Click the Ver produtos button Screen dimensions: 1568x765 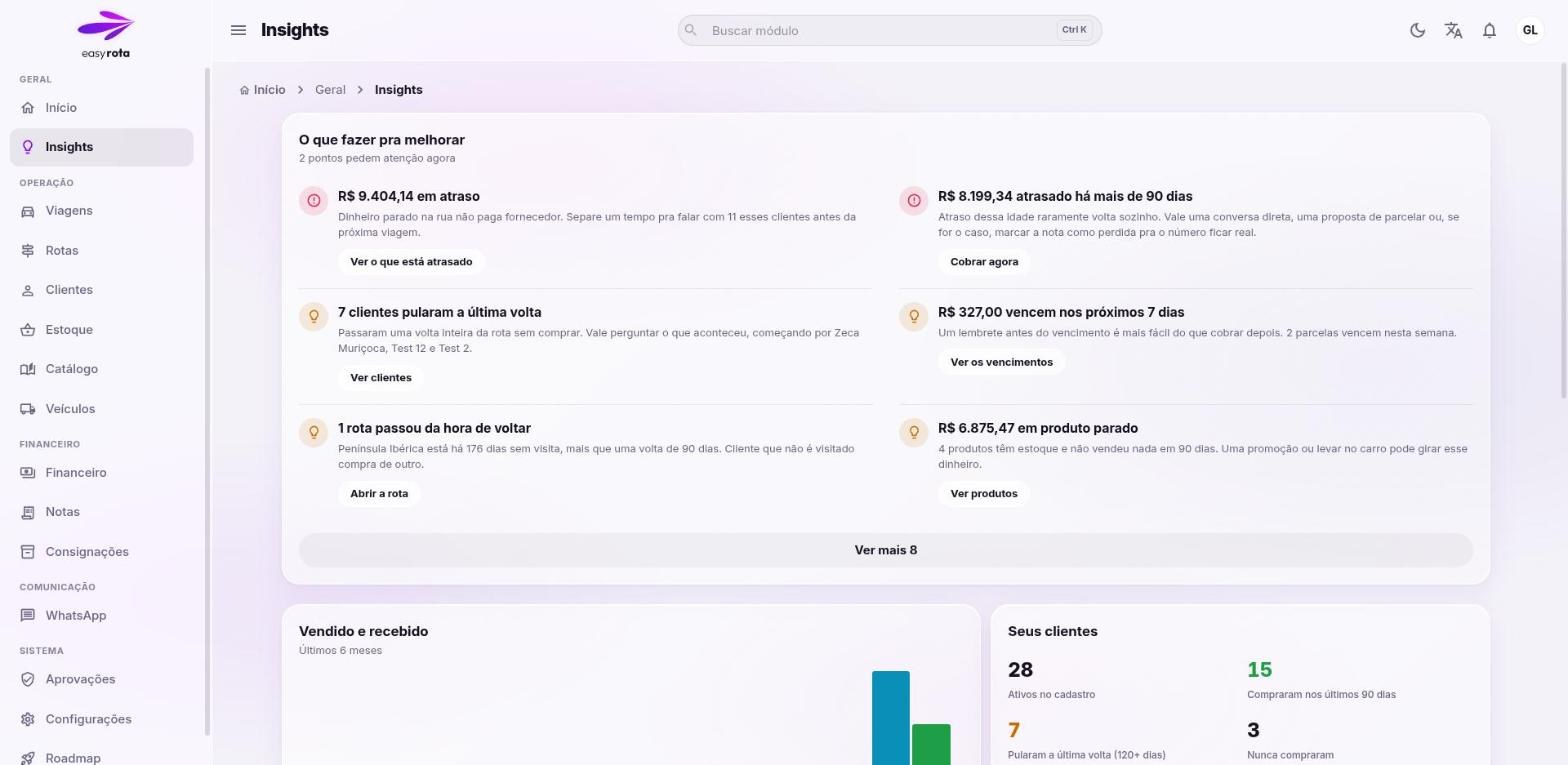point(984,494)
